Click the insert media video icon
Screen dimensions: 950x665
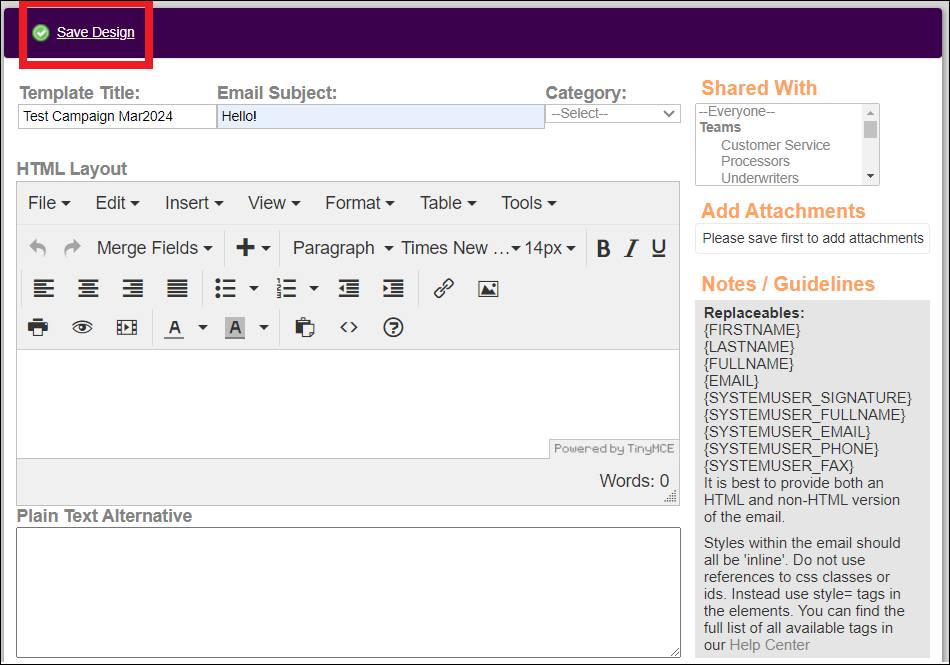[x=127, y=328]
